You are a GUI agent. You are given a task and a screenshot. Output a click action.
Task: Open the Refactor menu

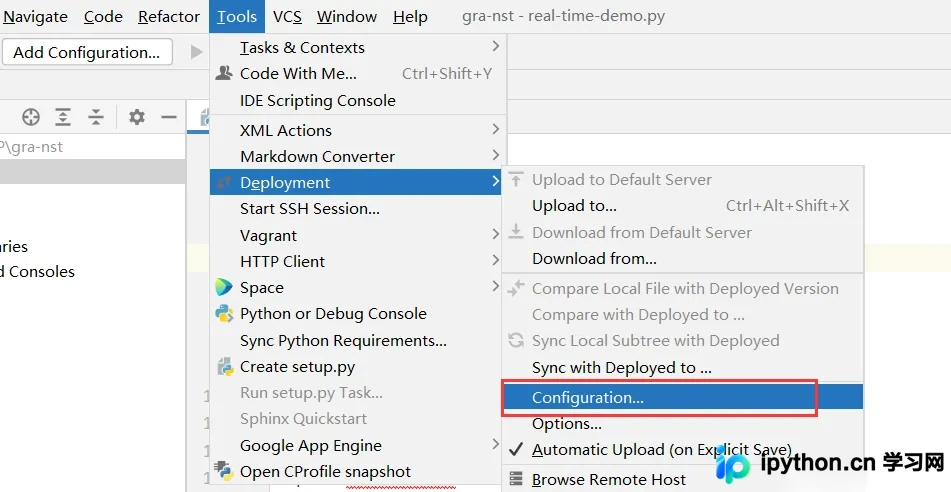pos(169,16)
